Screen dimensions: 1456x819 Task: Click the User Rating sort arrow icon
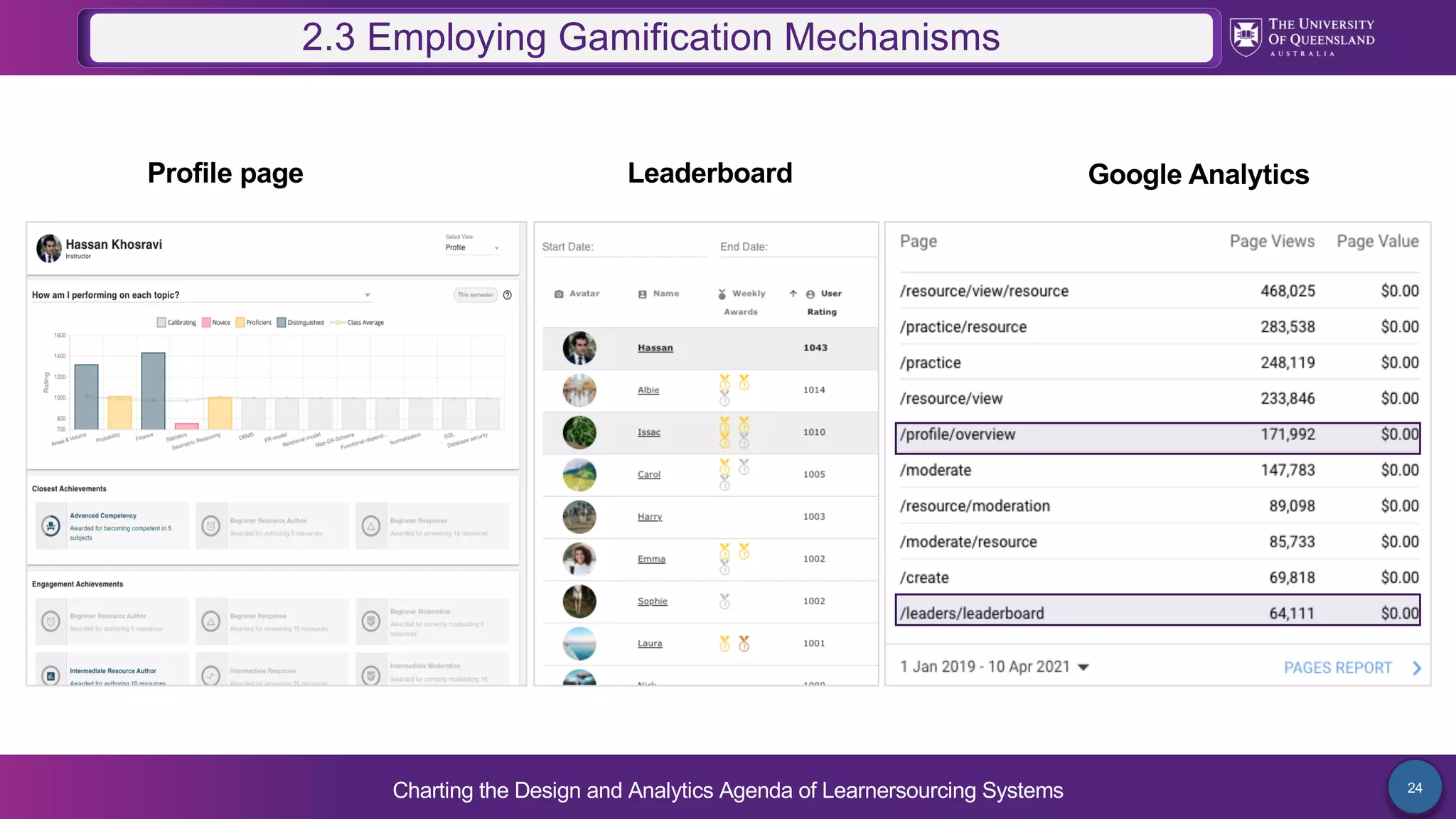[793, 294]
